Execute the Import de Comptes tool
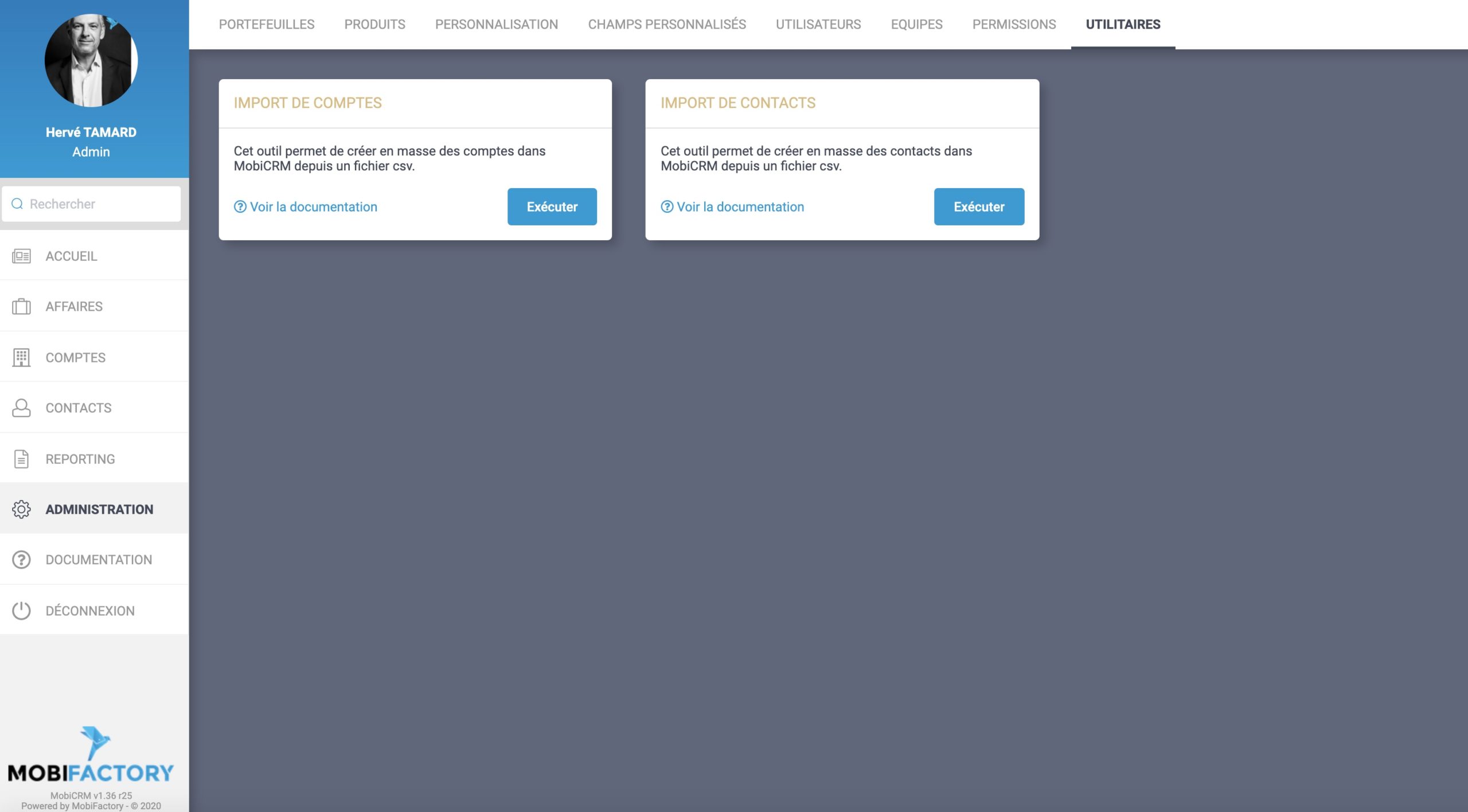1468x812 pixels. (x=551, y=206)
